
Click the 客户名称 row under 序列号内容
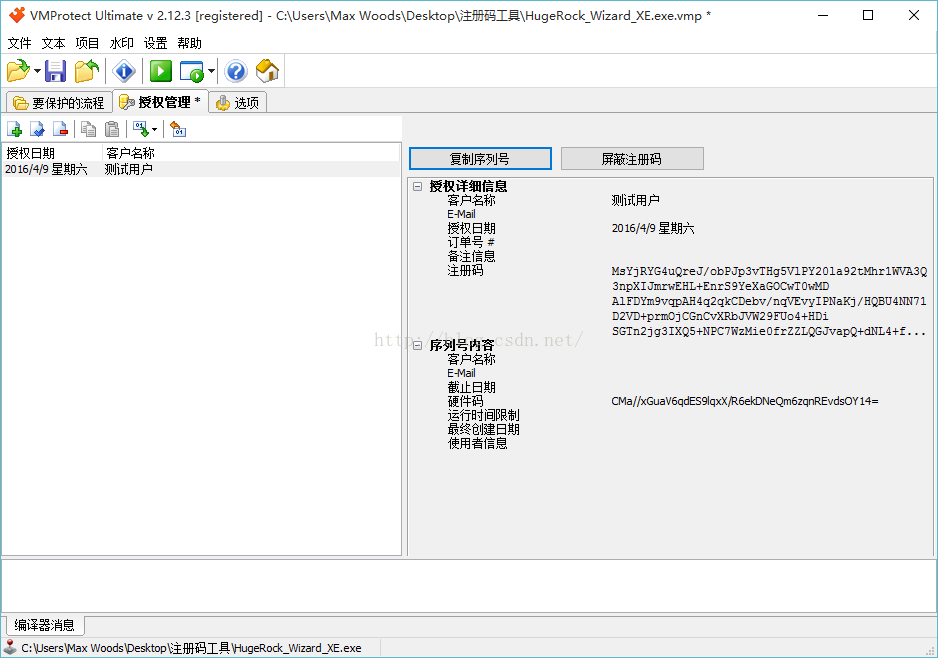670,360
